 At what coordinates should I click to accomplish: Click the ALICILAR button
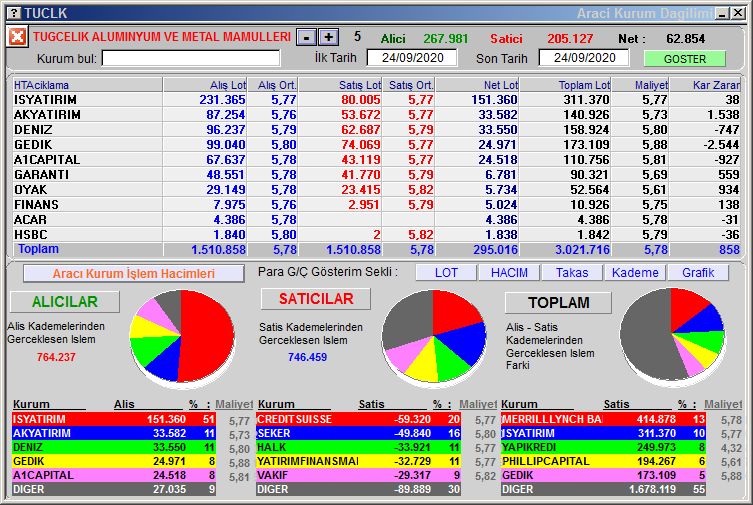click(x=65, y=302)
